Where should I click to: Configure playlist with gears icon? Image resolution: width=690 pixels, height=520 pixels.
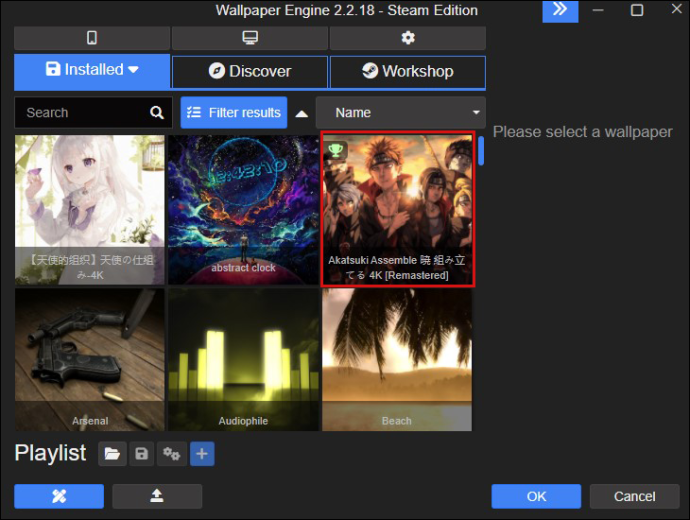(x=172, y=454)
